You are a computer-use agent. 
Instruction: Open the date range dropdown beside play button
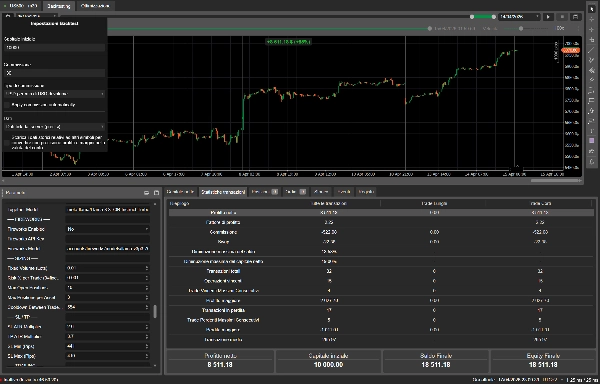click(x=519, y=17)
